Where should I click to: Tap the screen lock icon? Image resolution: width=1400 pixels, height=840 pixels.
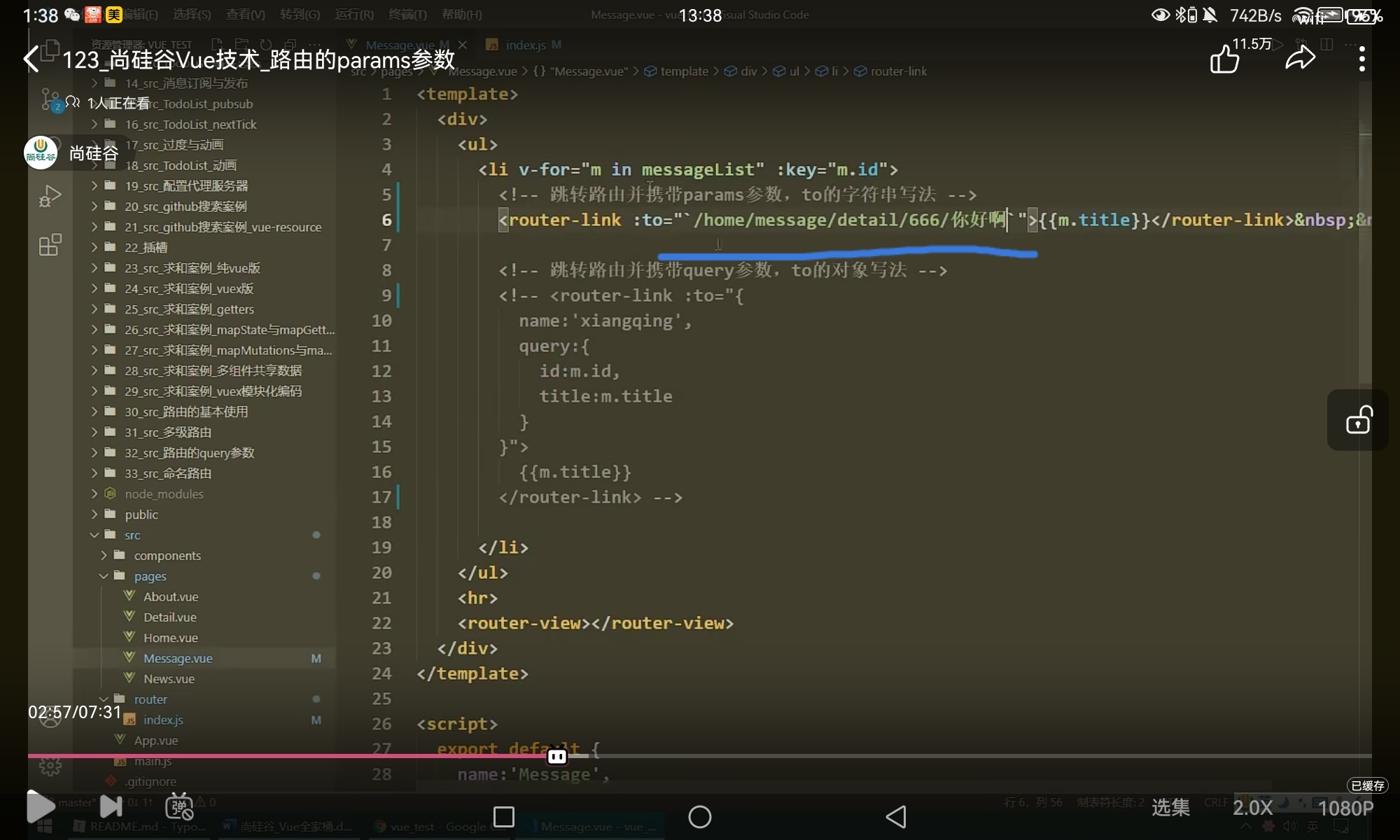(1358, 420)
